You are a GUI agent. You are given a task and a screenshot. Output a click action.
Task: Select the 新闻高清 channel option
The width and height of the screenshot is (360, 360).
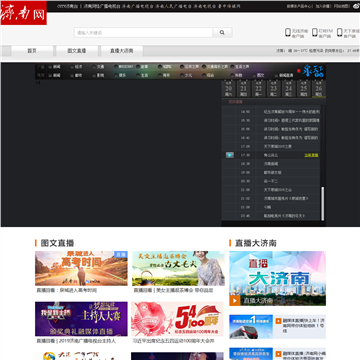pyautogui.click(x=284, y=75)
